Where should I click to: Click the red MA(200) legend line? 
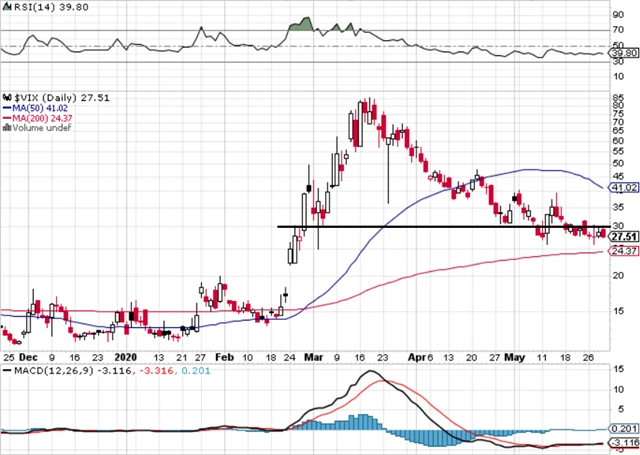[x=6, y=118]
